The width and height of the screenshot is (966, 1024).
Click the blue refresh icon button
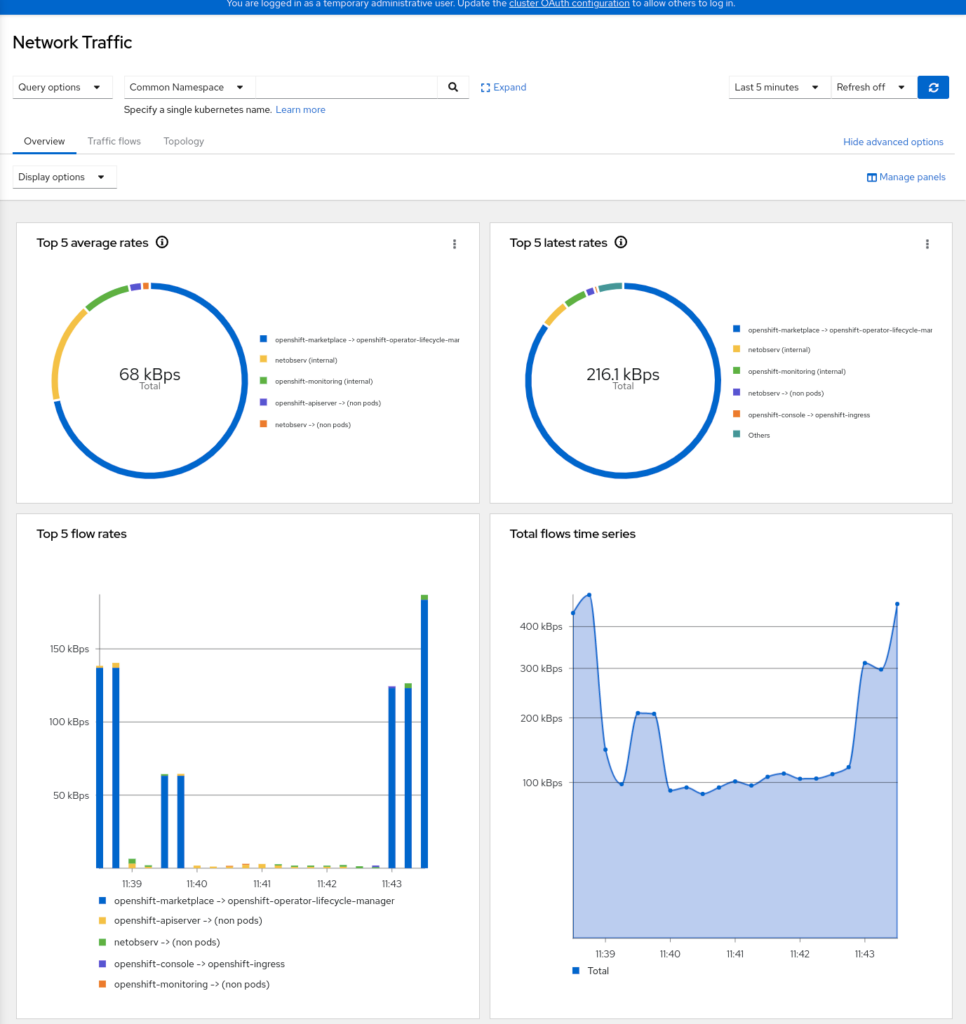[x=932, y=87]
